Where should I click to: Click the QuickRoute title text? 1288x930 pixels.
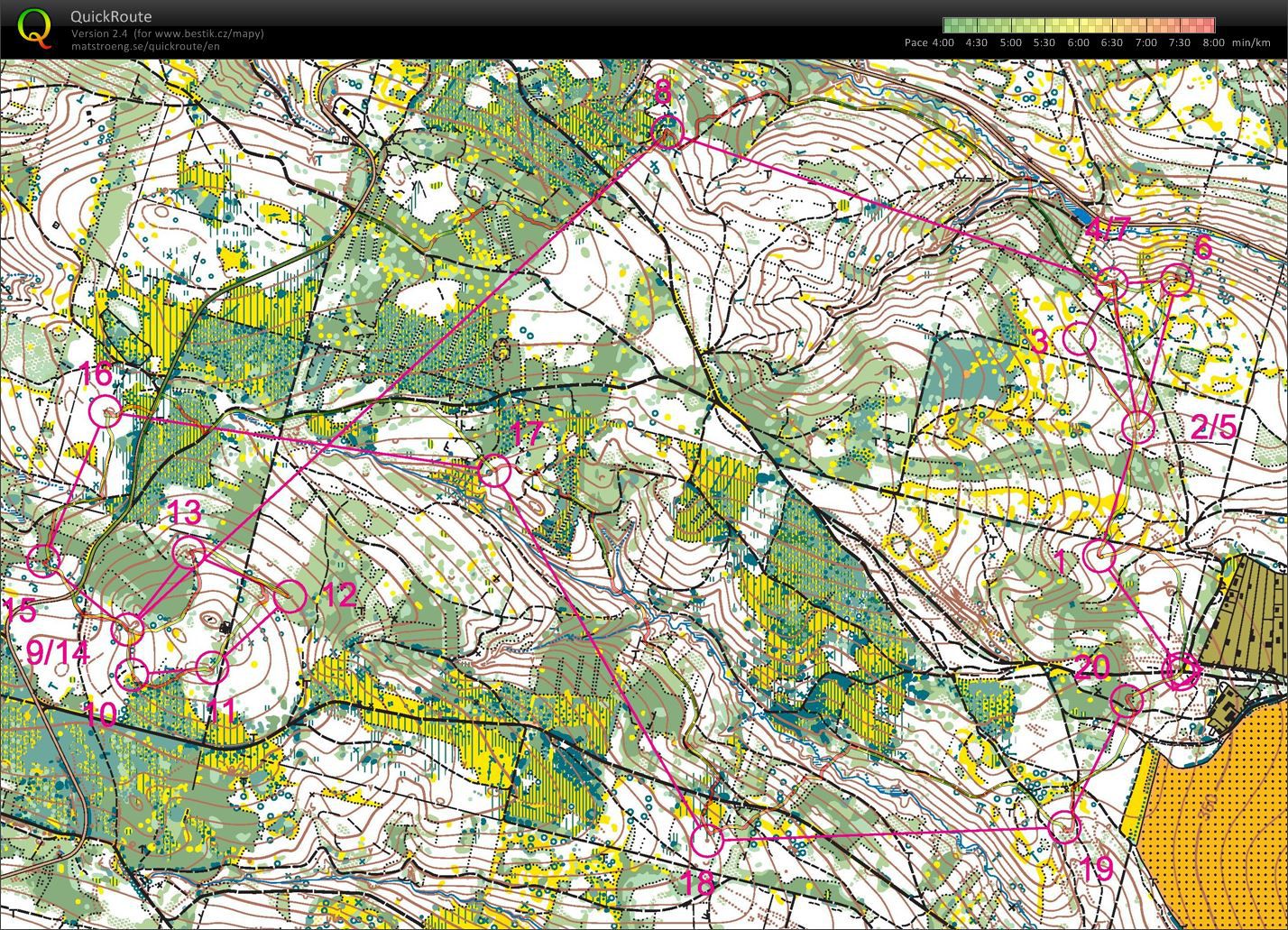tap(111, 16)
